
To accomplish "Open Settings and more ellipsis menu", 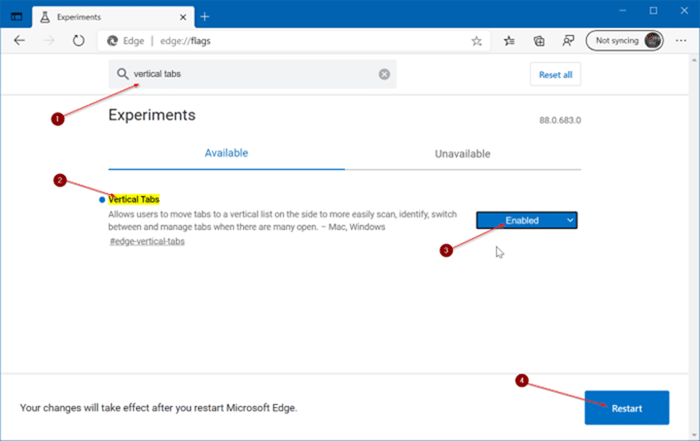I will pyautogui.click(x=681, y=41).
